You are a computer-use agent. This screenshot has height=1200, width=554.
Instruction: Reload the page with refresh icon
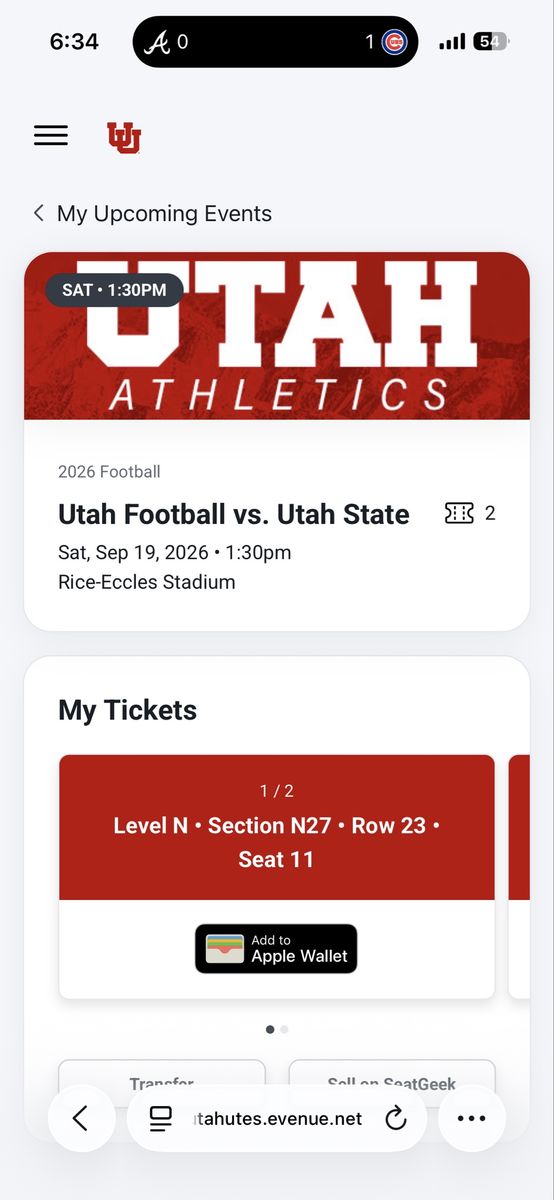pos(396,1118)
